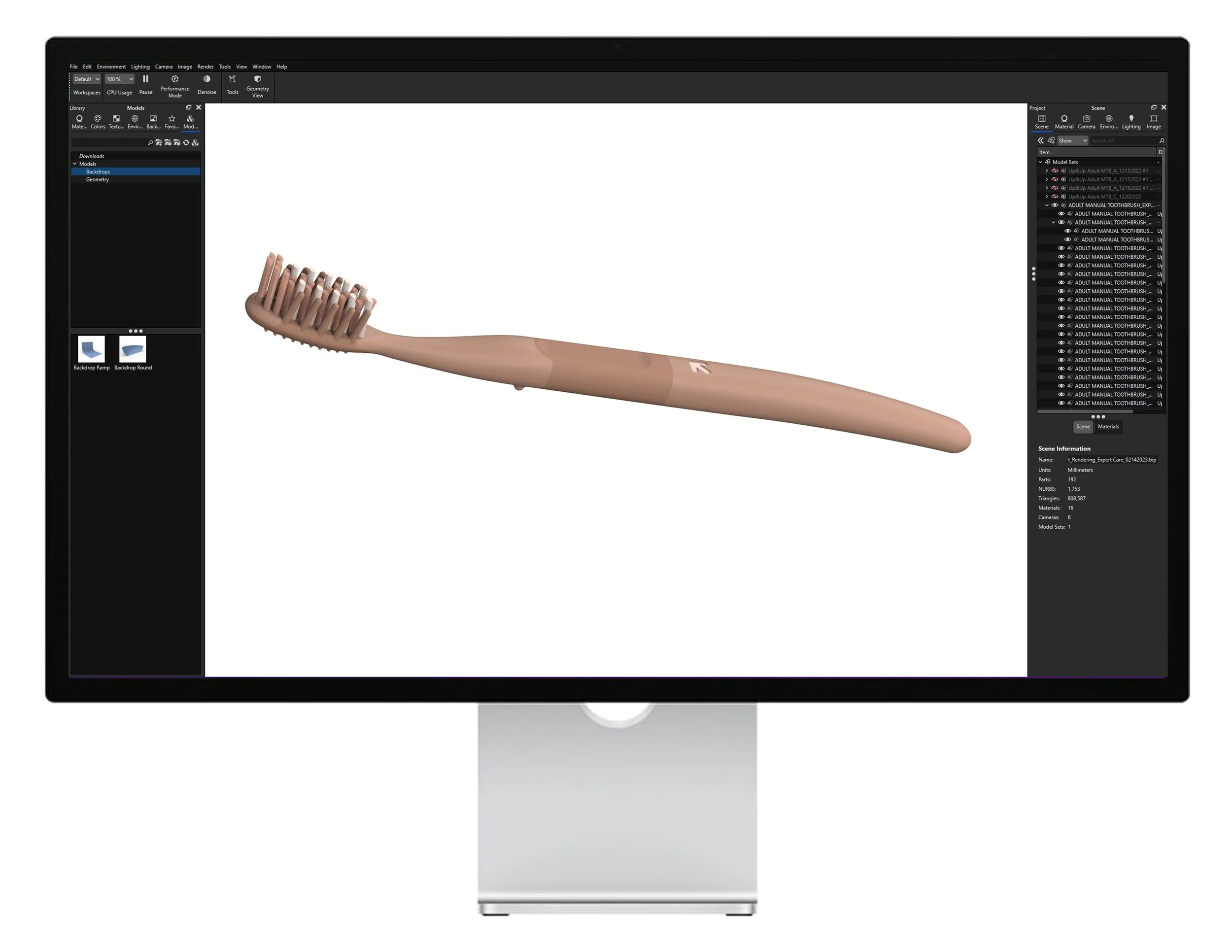Switch to the Camera project tab
Image resolution: width=1232 pixels, height=952 pixels.
pos(1087,121)
